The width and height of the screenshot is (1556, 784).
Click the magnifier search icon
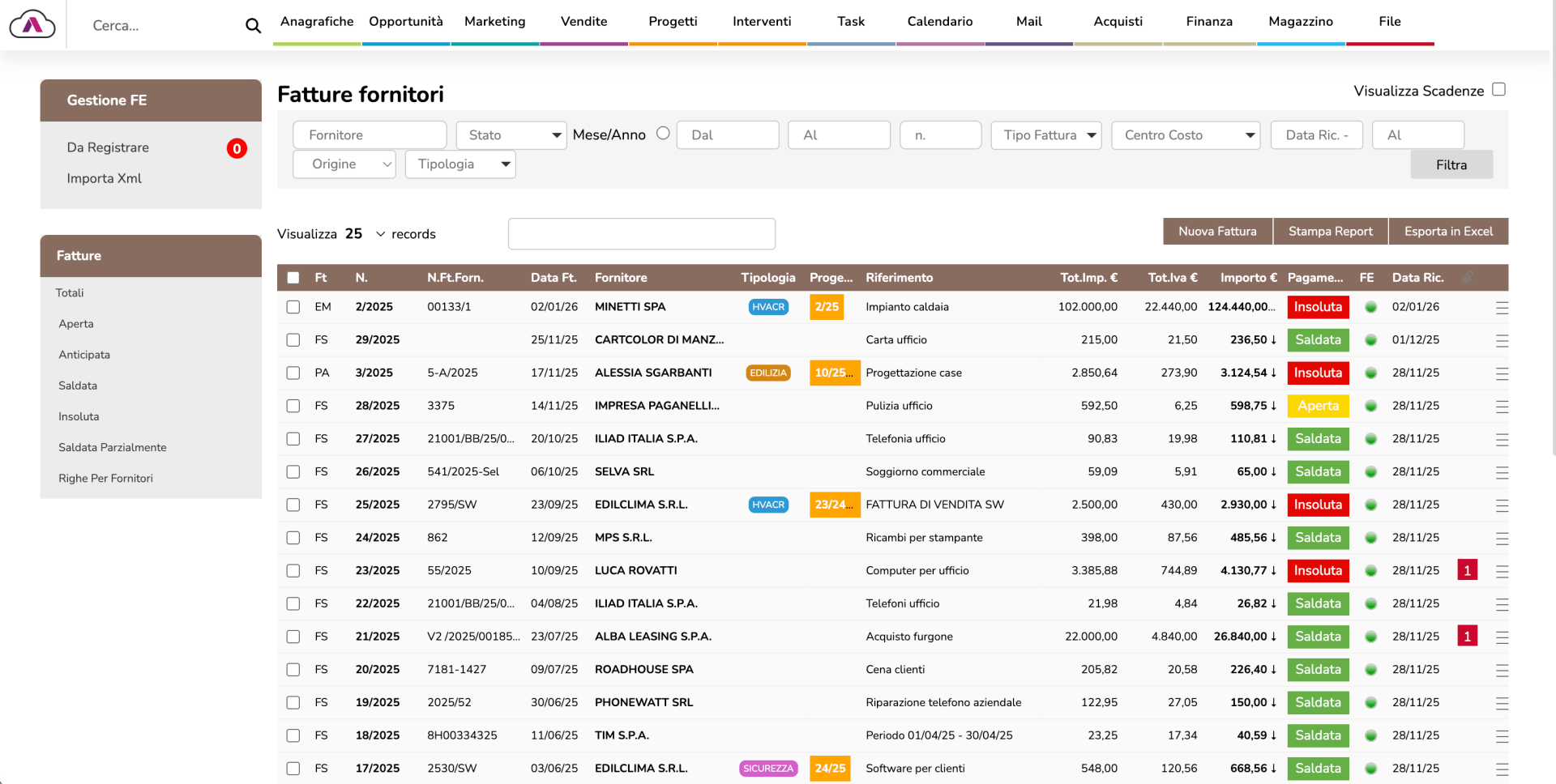pyautogui.click(x=253, y=26)
